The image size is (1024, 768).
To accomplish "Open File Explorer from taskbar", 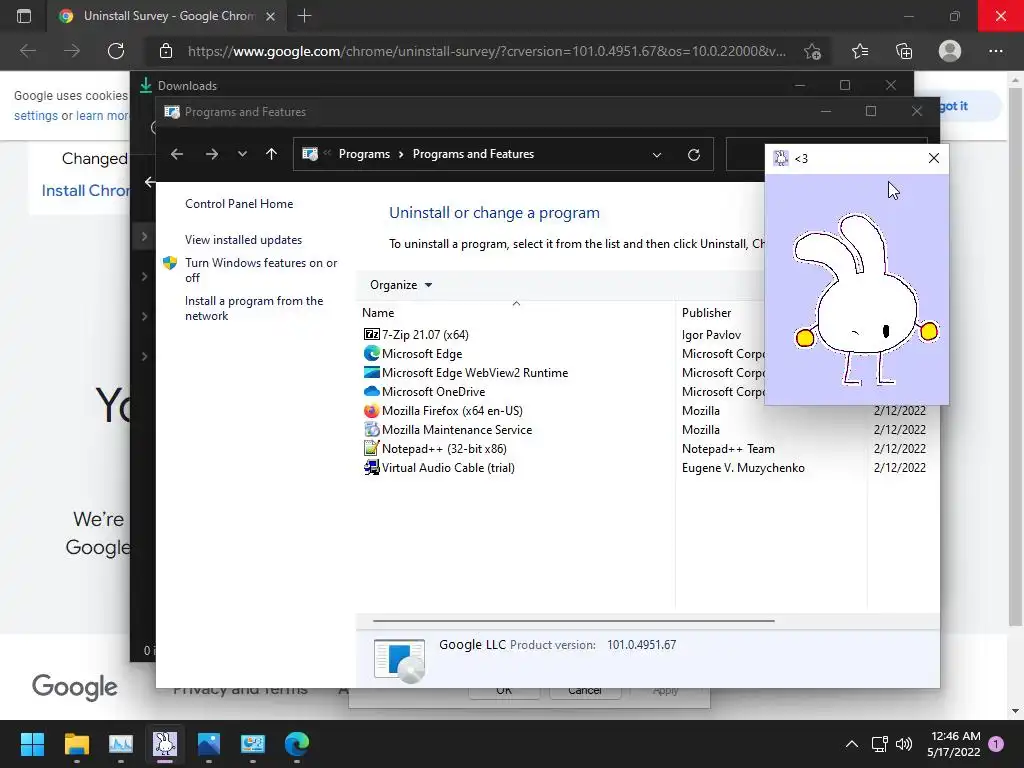I will click(x=76, y=744).
